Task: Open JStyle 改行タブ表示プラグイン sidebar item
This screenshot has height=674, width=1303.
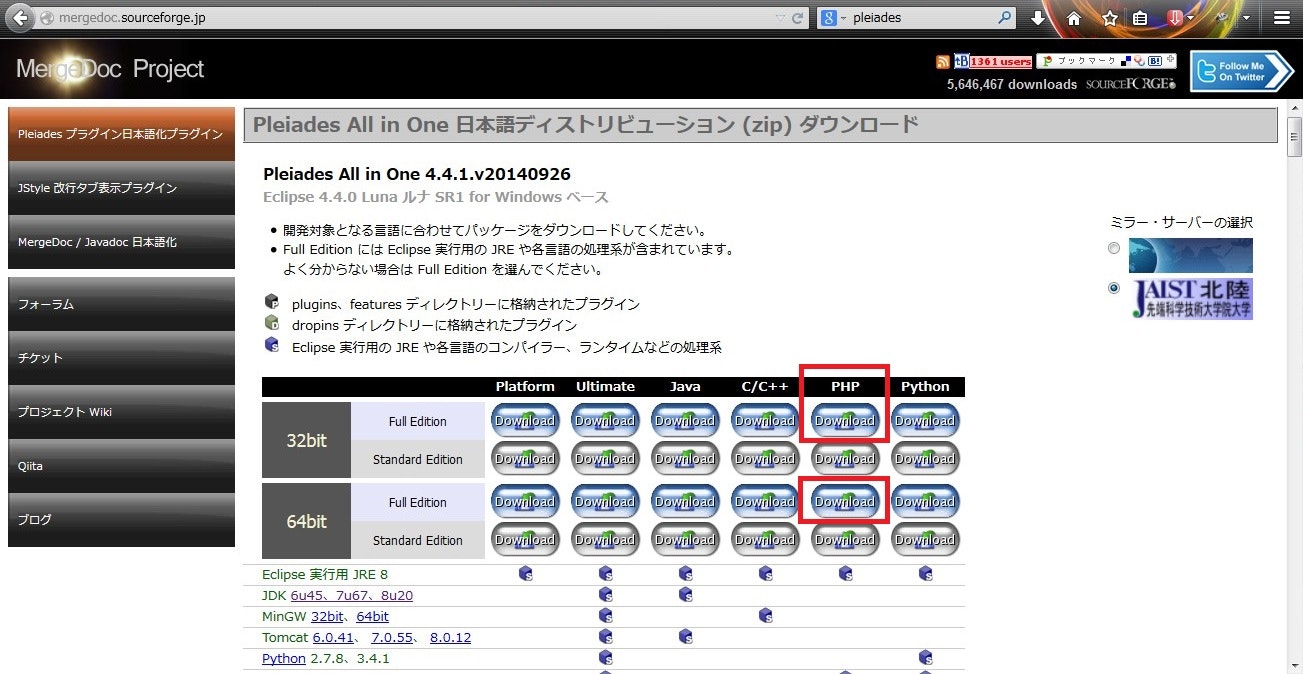Action: (121, 188)
